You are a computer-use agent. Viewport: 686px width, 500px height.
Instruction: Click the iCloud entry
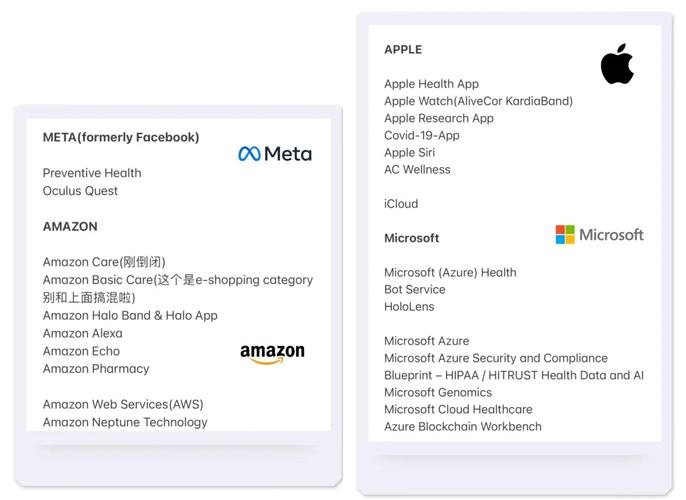pyautogui.click(x=401, y=204)
